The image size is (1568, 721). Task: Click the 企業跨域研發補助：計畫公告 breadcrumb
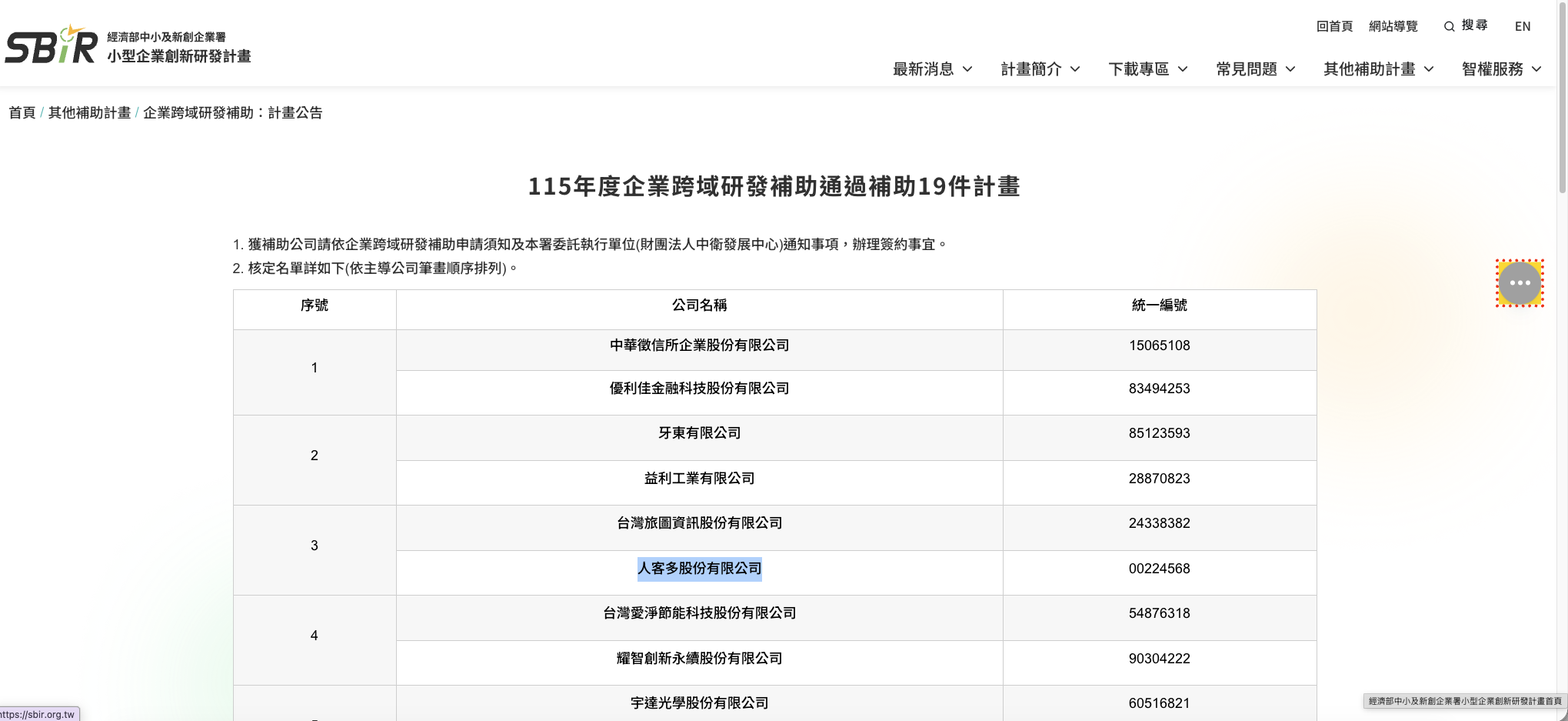[233, 112]
